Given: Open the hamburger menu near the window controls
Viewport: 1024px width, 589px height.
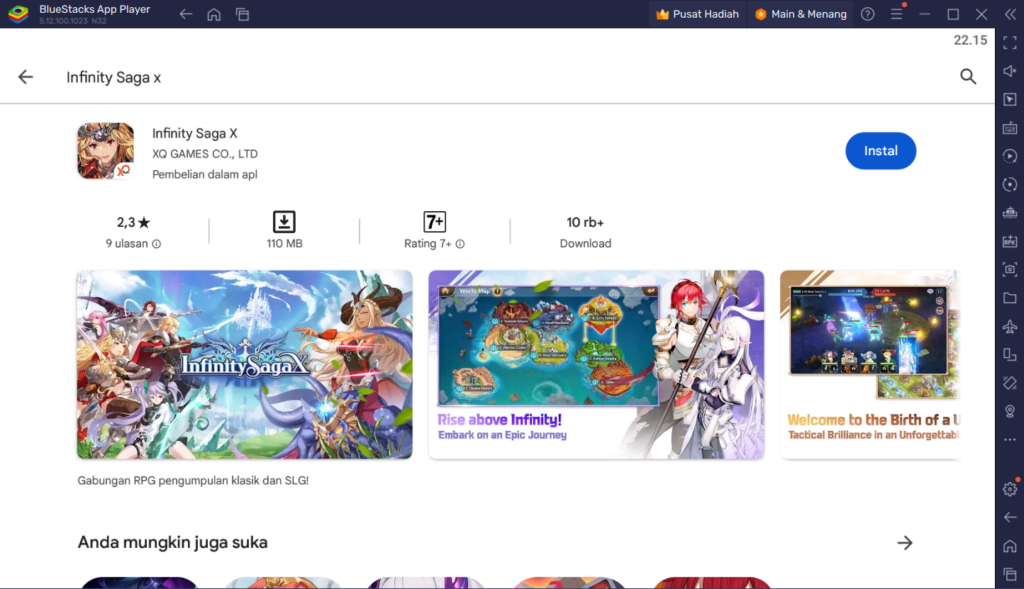Looking at the screenshot, I should [x=897, y=14].
